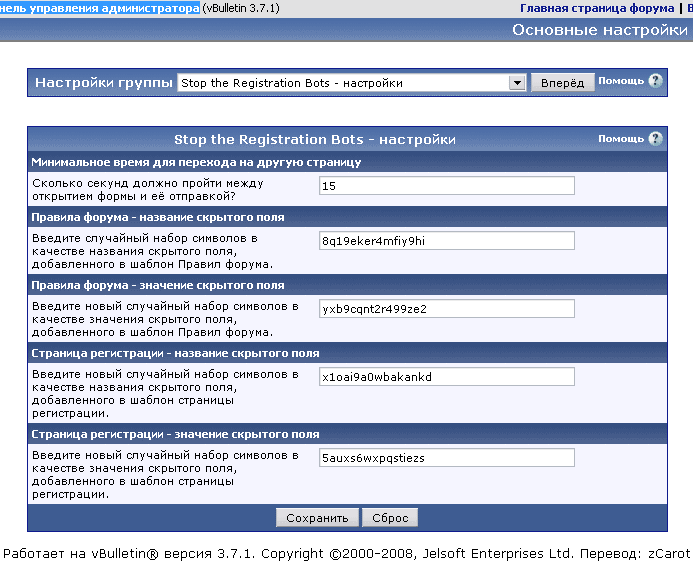Focus field containing 5auxs6wxpqstiezs
The width and height of the screenshot is (693, 574).
(x=447, y=458)
